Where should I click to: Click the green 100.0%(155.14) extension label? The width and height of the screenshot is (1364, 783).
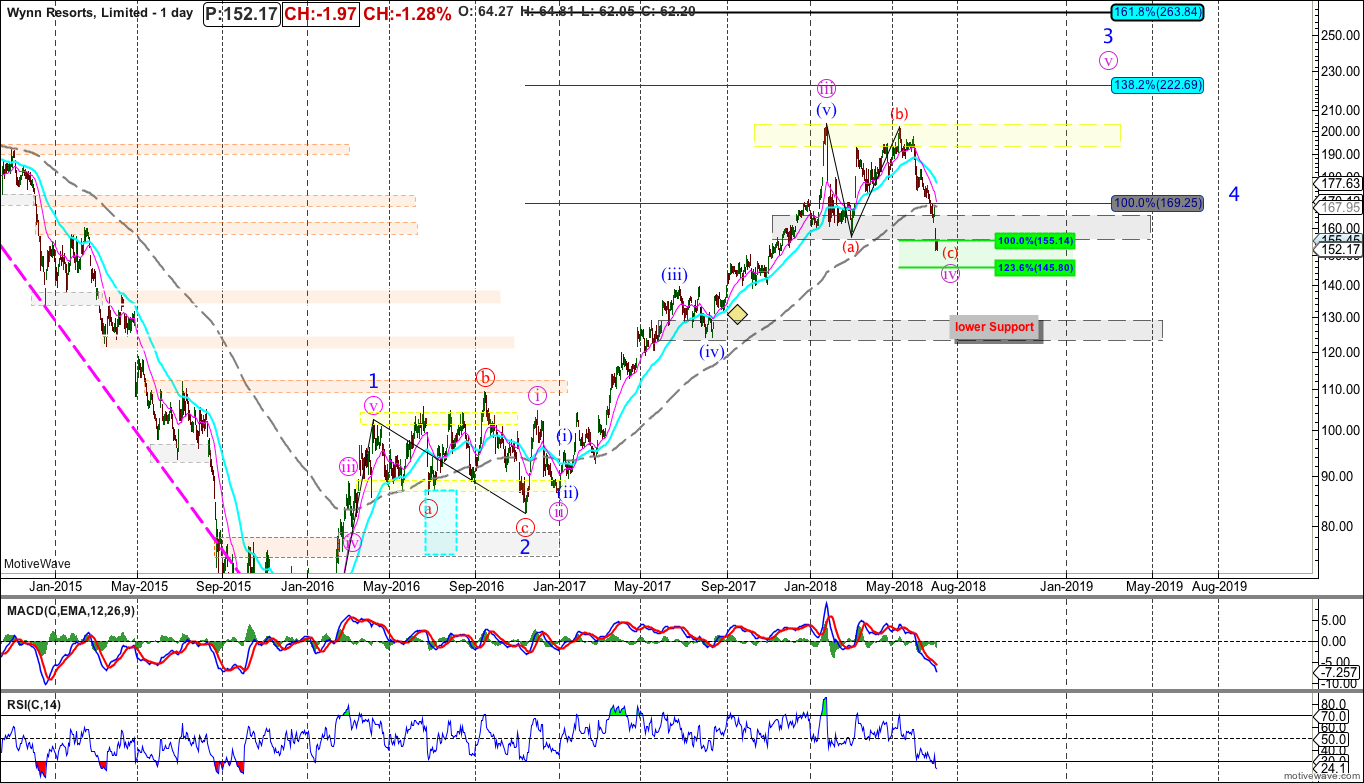pyautogui.click(x=1035, y=241)
